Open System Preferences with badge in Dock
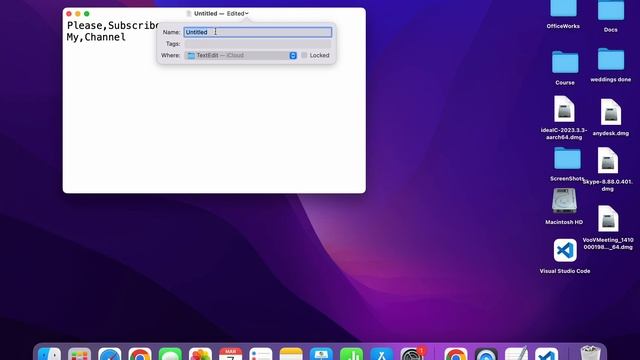 click(411, 353)
